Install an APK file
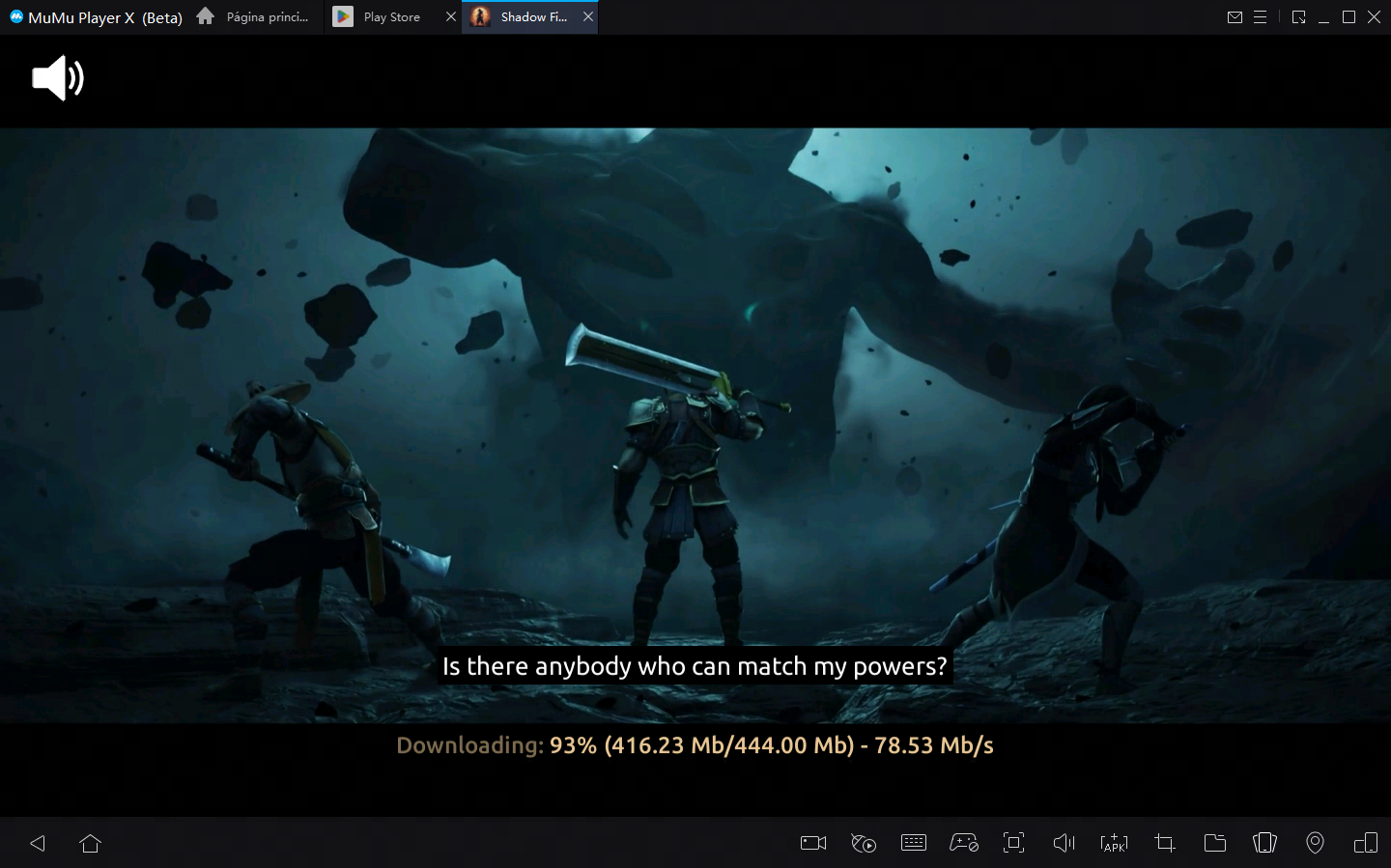Screen dimensions: 1391x868 1114,843
